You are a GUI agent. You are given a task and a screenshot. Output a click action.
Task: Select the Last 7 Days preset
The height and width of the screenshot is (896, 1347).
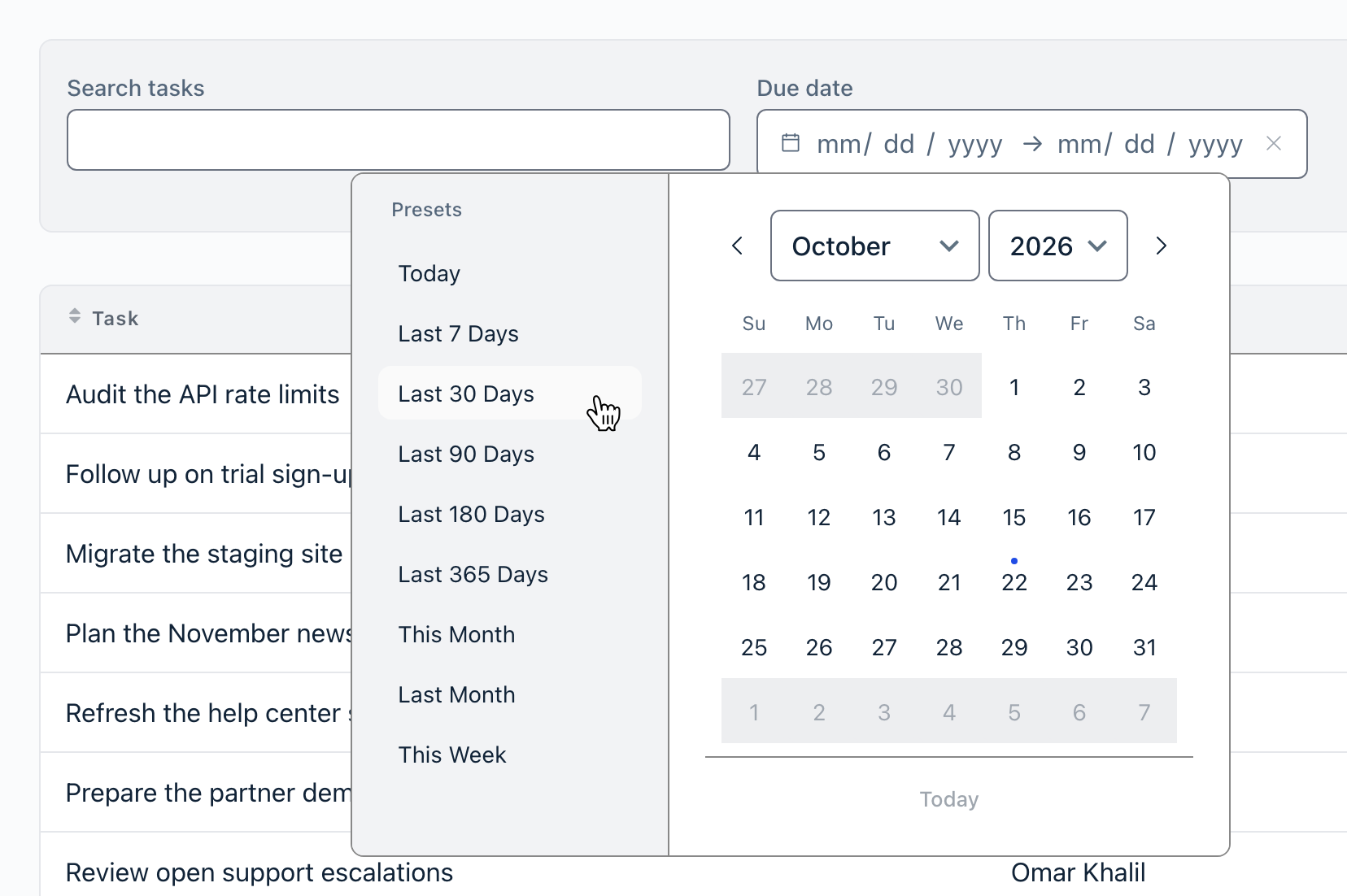510,333
